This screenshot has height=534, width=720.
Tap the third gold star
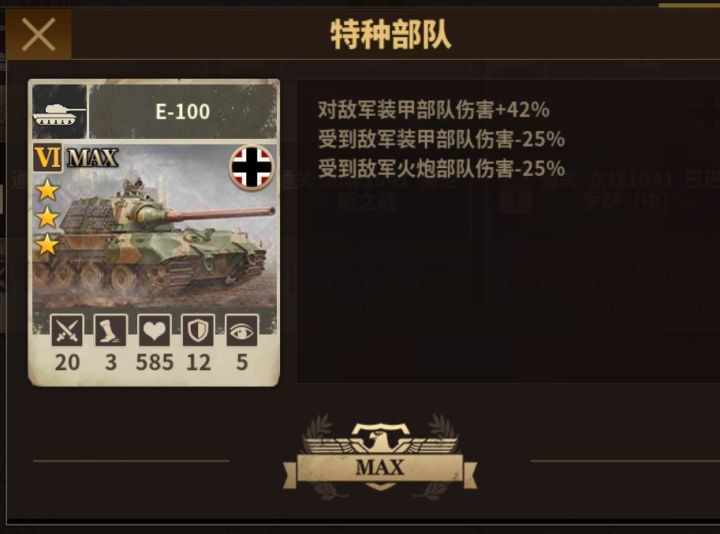coord(48,244)
